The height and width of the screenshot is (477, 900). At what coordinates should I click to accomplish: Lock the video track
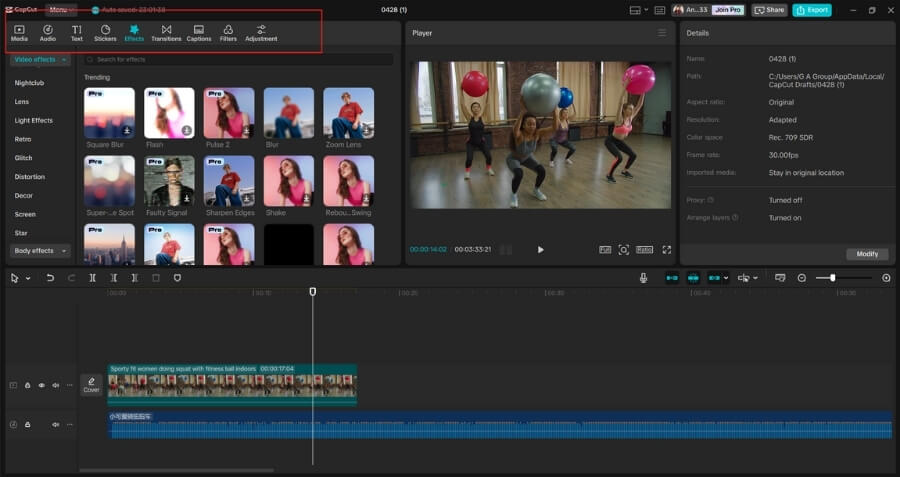tap(28, 385)
